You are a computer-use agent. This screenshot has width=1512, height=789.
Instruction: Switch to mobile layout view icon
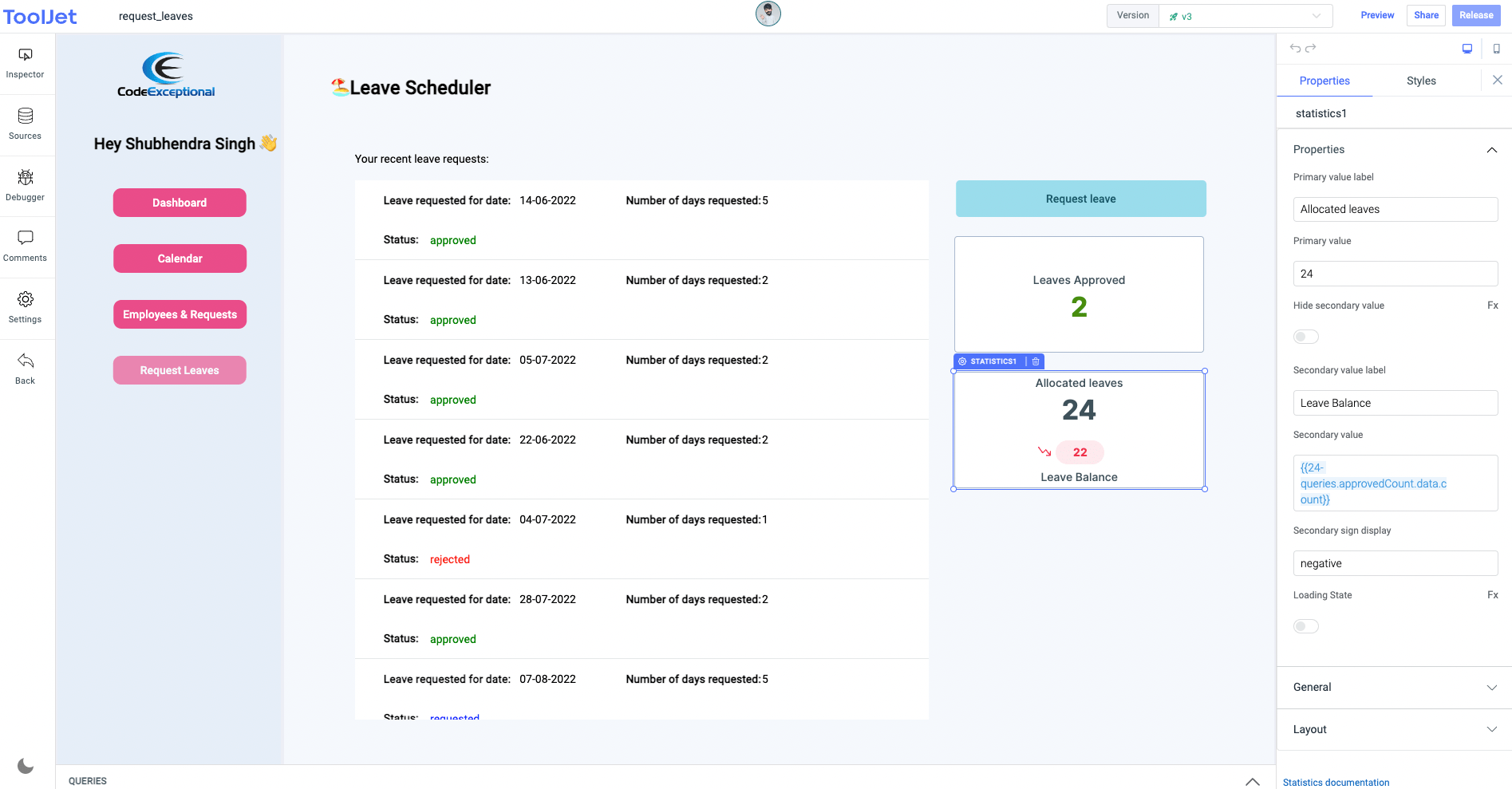pyautogui.click(x=1496, y=49)
